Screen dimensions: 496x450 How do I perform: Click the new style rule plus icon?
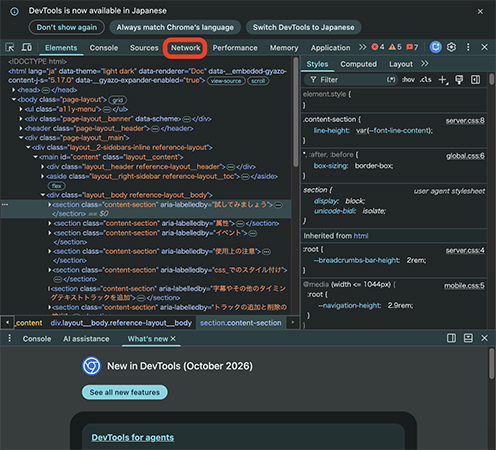click(443, 80)
